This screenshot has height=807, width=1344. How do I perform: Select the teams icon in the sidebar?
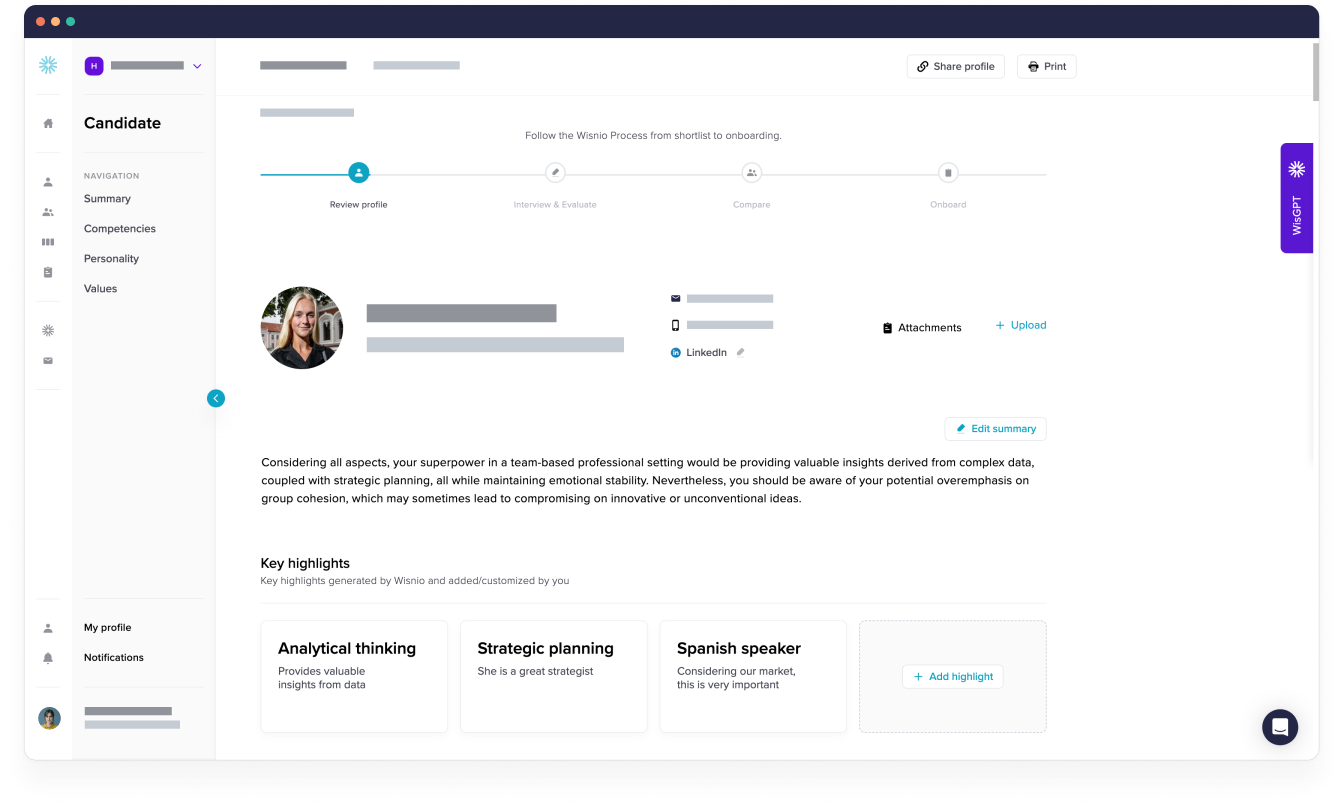[47, 212]
